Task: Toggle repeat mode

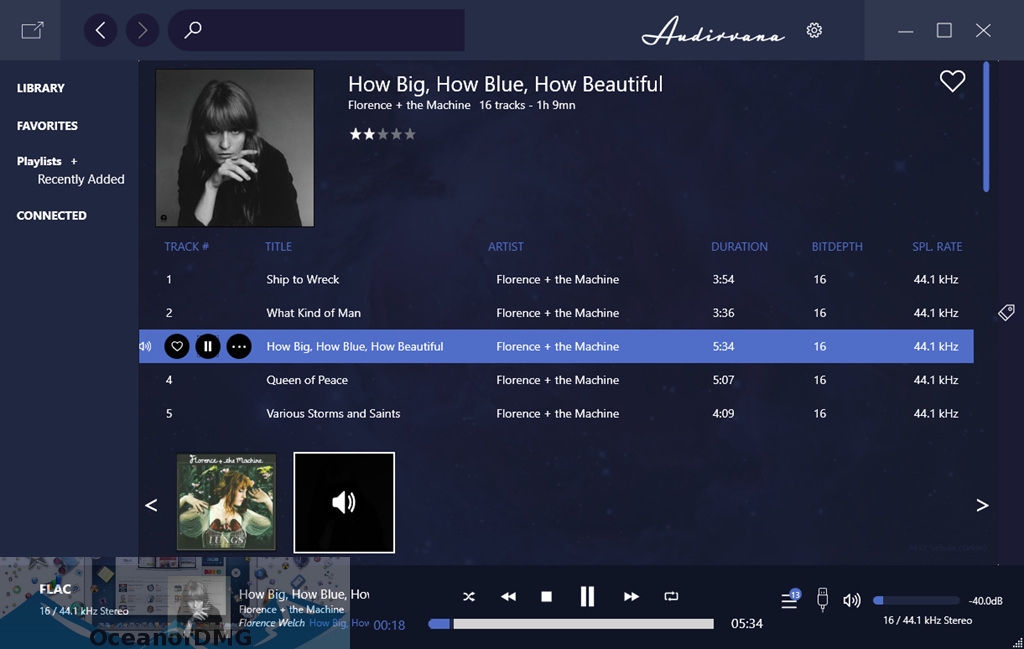Action: (671, 597)
